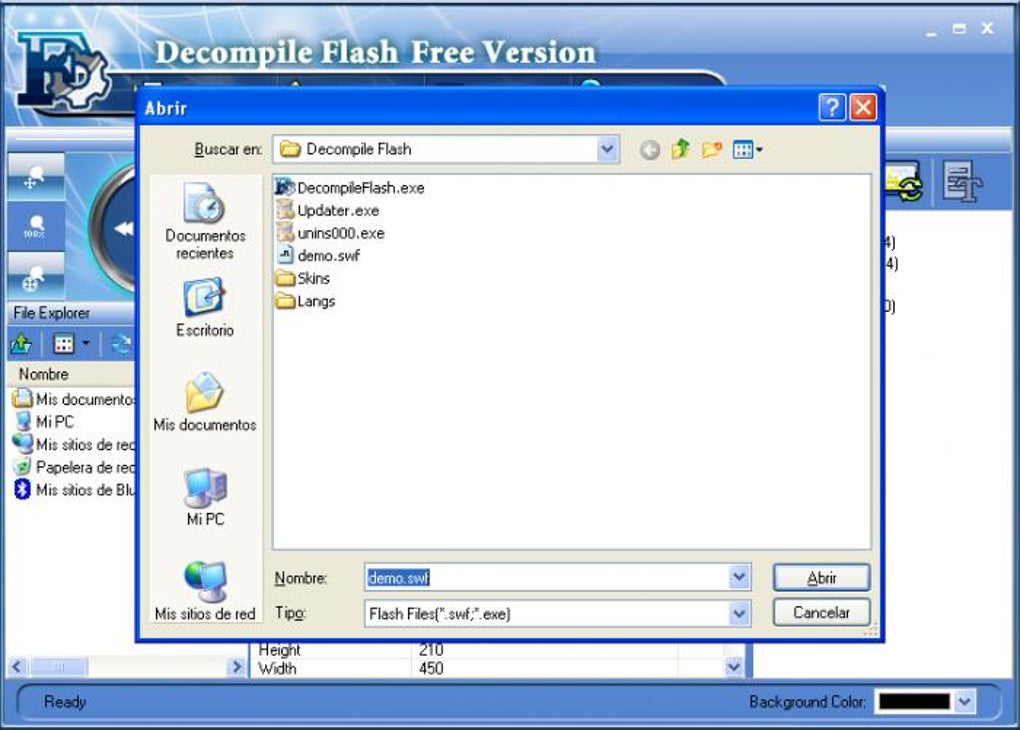Click the File Explorer scrollbar right arrow
Image resolution: width=1020 pixels, height=730 pixels.
pos(237,667)
